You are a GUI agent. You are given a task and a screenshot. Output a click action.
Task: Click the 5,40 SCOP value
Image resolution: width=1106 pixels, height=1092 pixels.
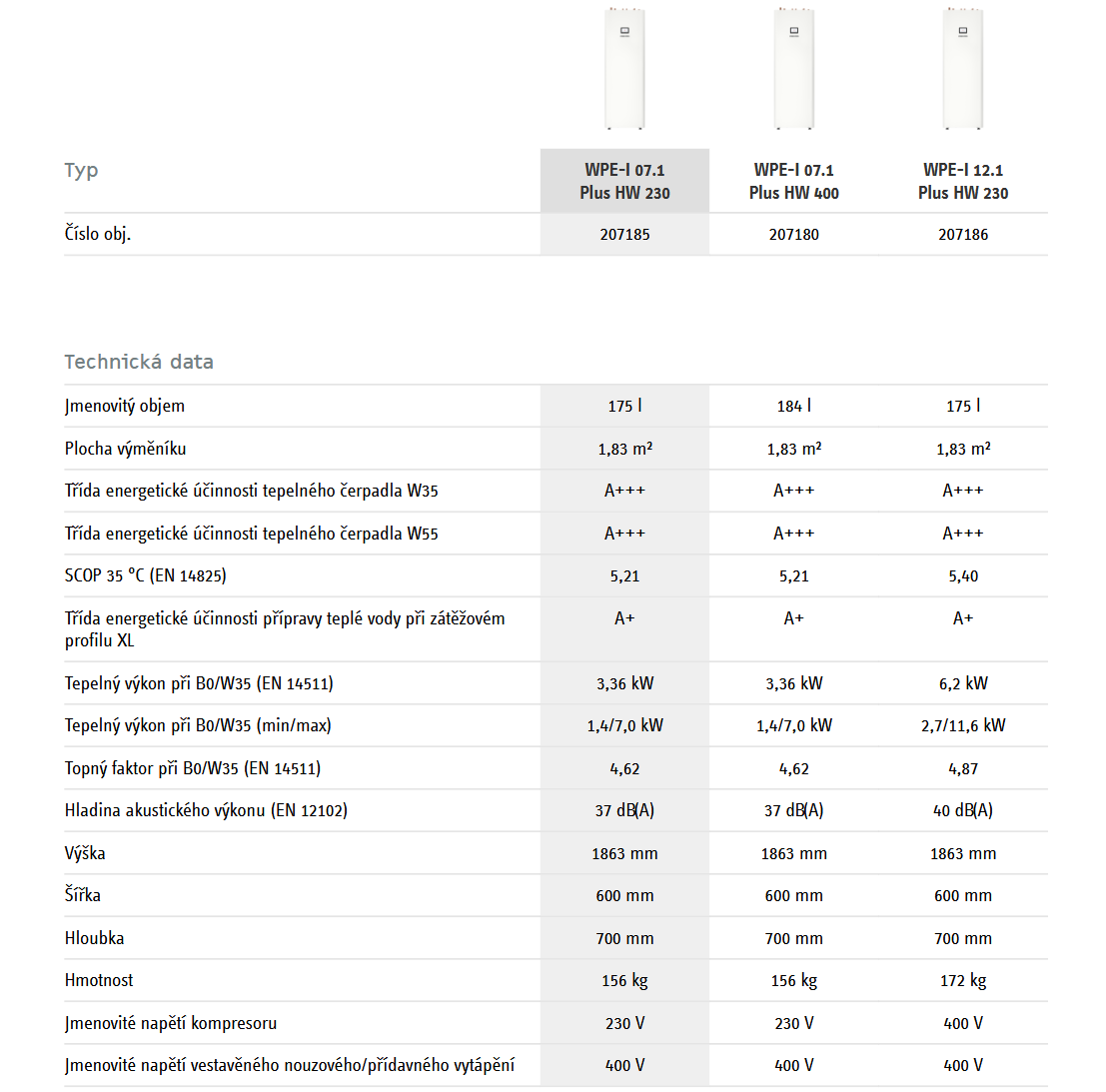tap(963, 576)
